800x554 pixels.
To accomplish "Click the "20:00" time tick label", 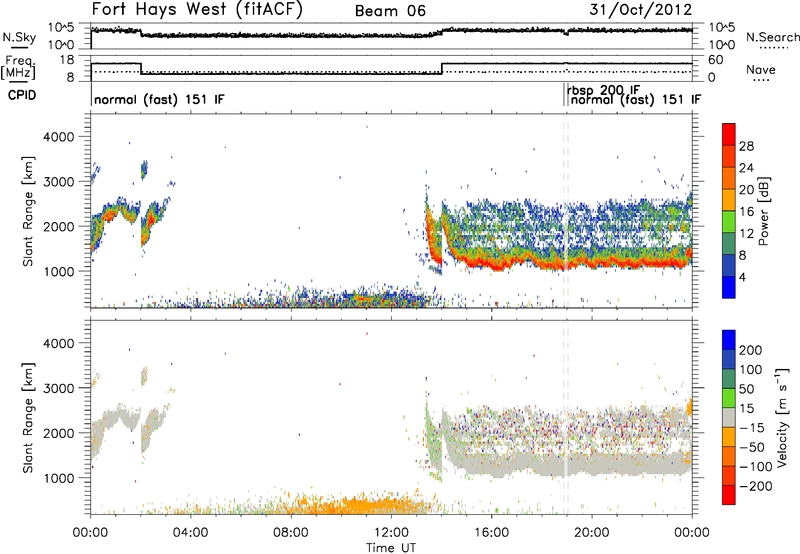I will click(591, 533).
